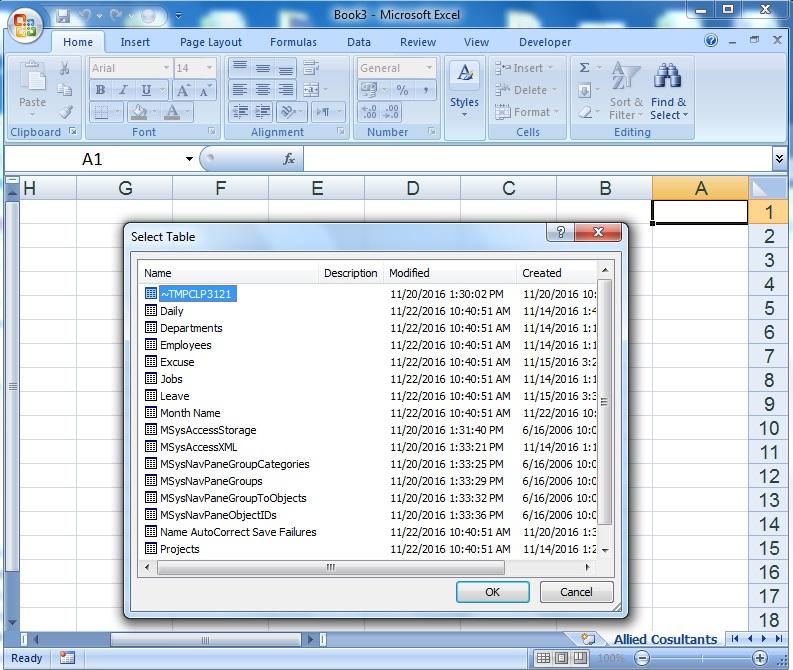Screen dimensions: 793x670
Task: Click Cancel in Select Table dialog
Action: [576, 592]
